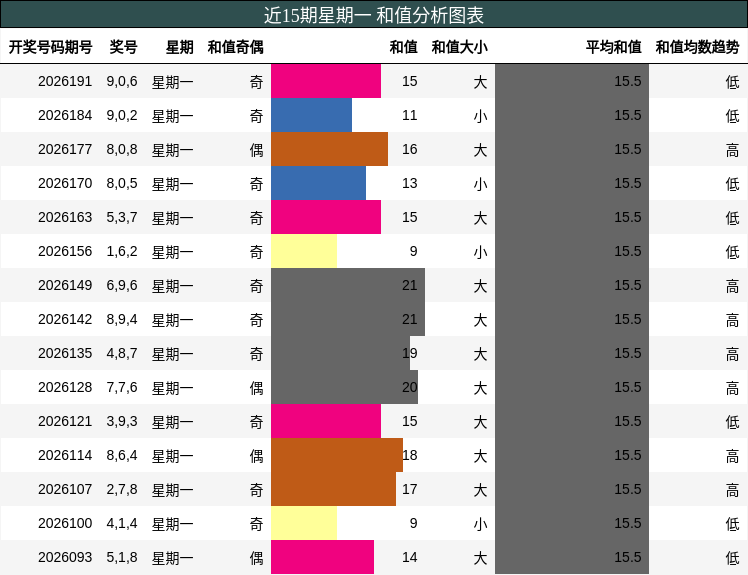The width and height of the screenshot is (748, 575).
Task: Click the 低 trend cell in row 2026121
Action: click(x=732, y=422)
